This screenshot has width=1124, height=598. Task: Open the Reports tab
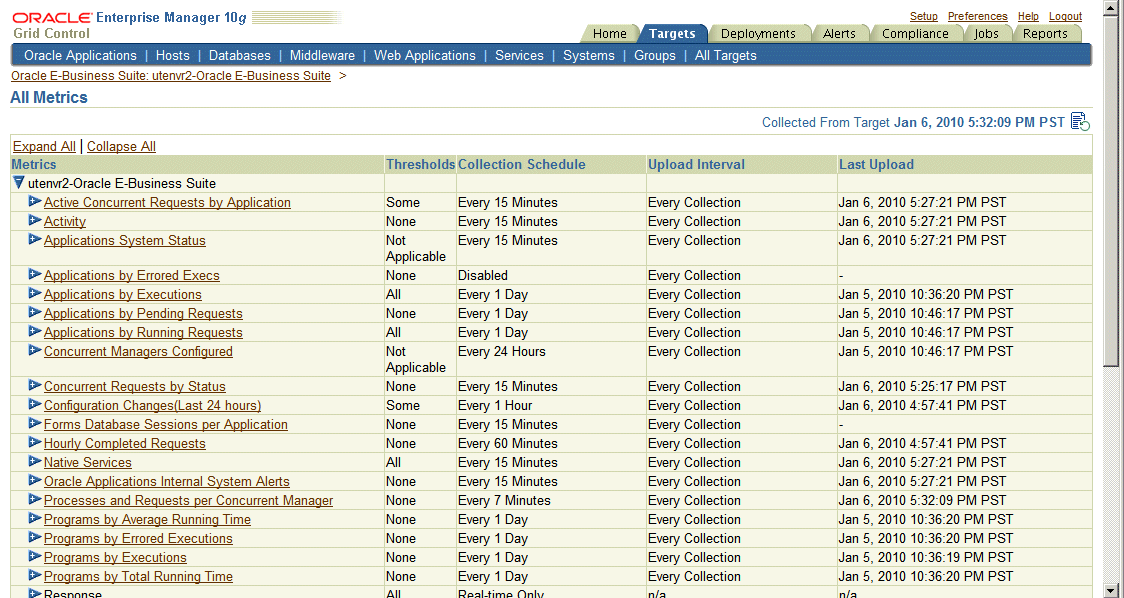tap(1044, 34)
